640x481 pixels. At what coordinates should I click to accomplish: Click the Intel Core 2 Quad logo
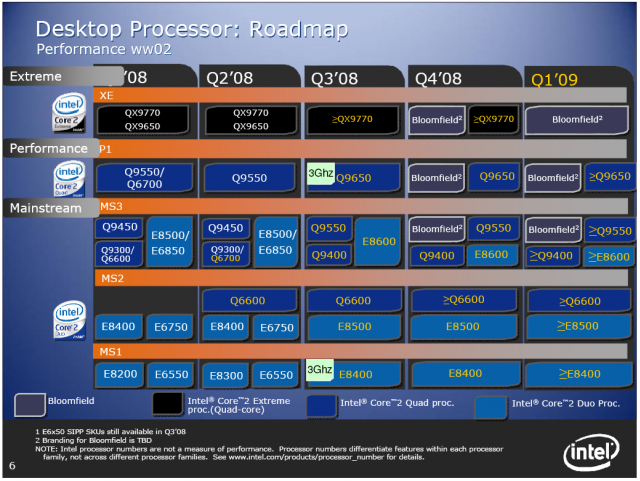(x=69, y=178)
